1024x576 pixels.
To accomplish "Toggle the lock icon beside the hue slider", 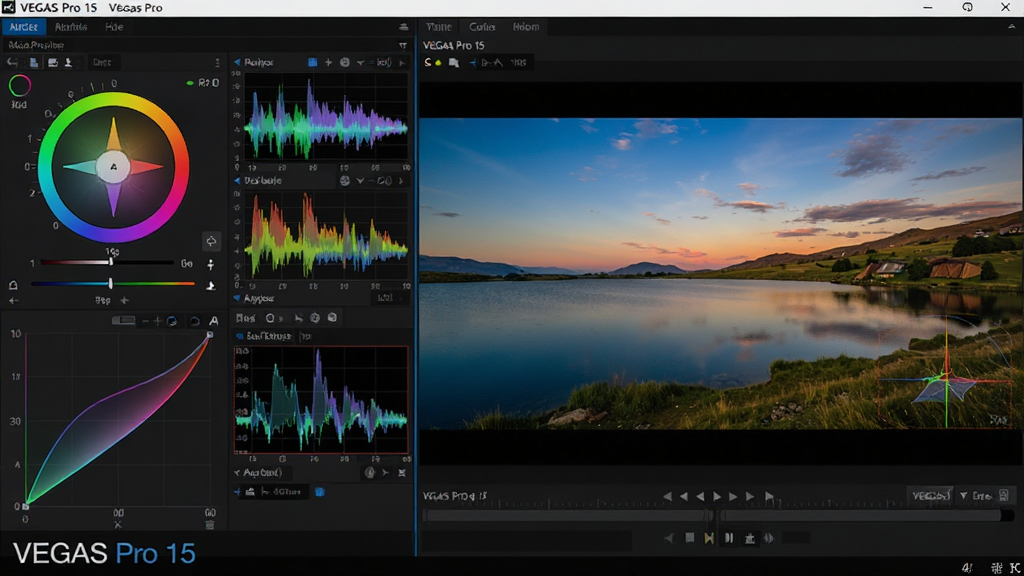I will click(x=13, y=285).
